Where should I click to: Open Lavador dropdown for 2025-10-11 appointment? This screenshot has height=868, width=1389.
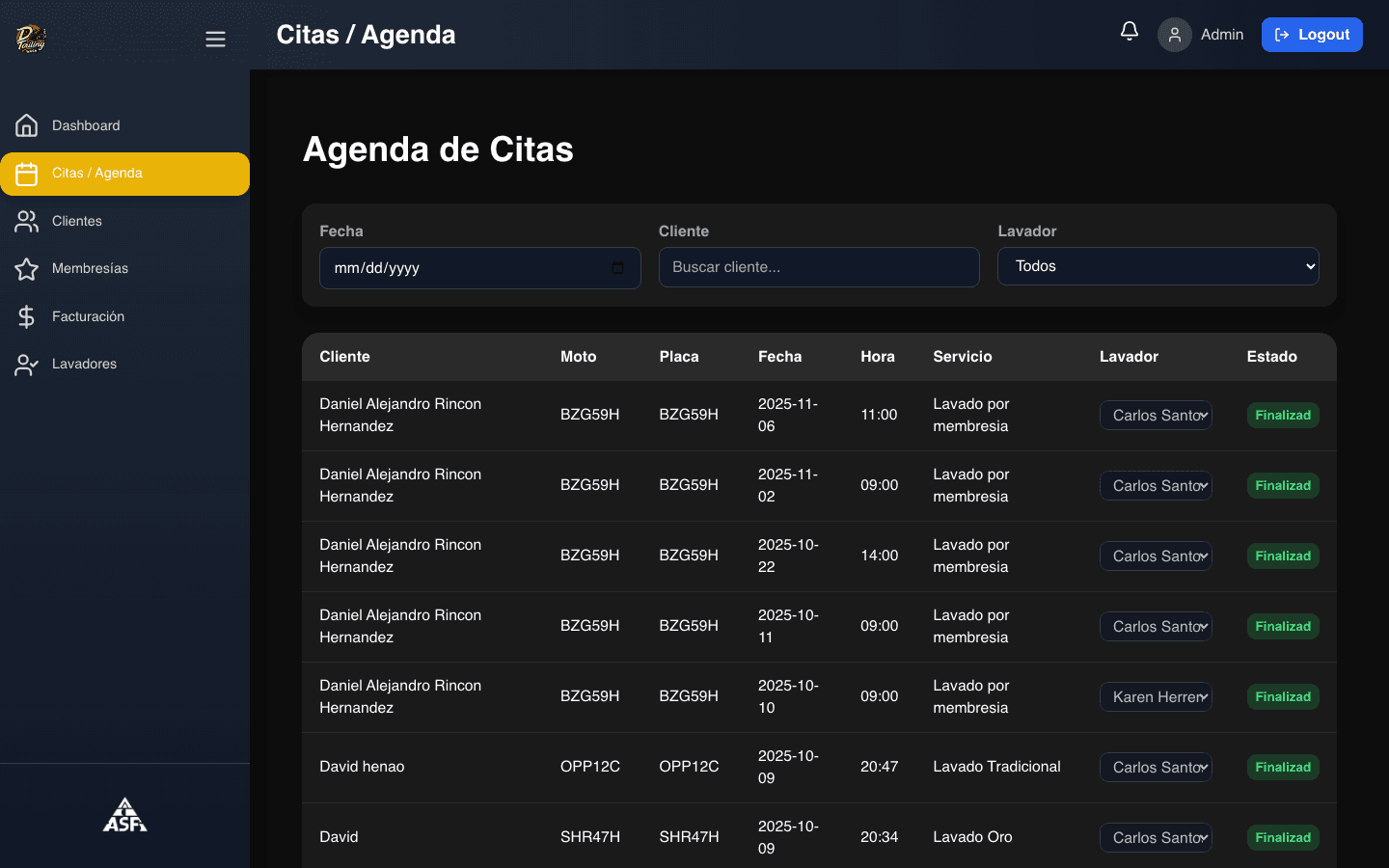[x=1156, y=627]
